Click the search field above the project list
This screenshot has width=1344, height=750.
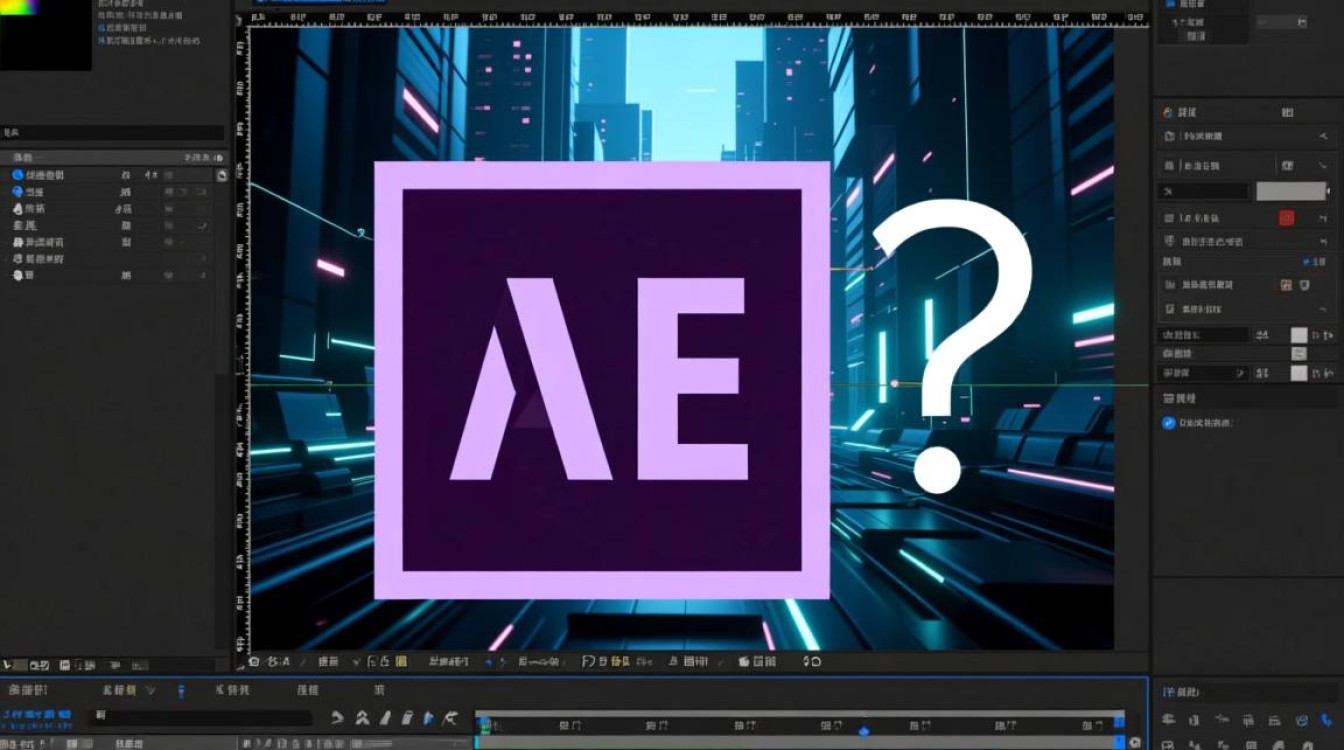click(x=112, y=133)
